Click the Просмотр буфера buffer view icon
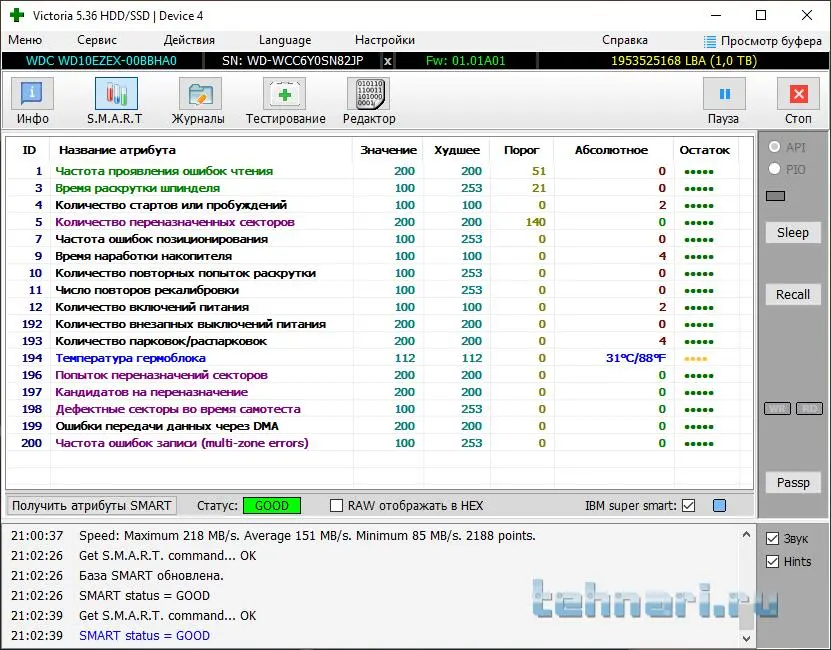The width and height of the screenshot is (831, 650). point(710,41)
